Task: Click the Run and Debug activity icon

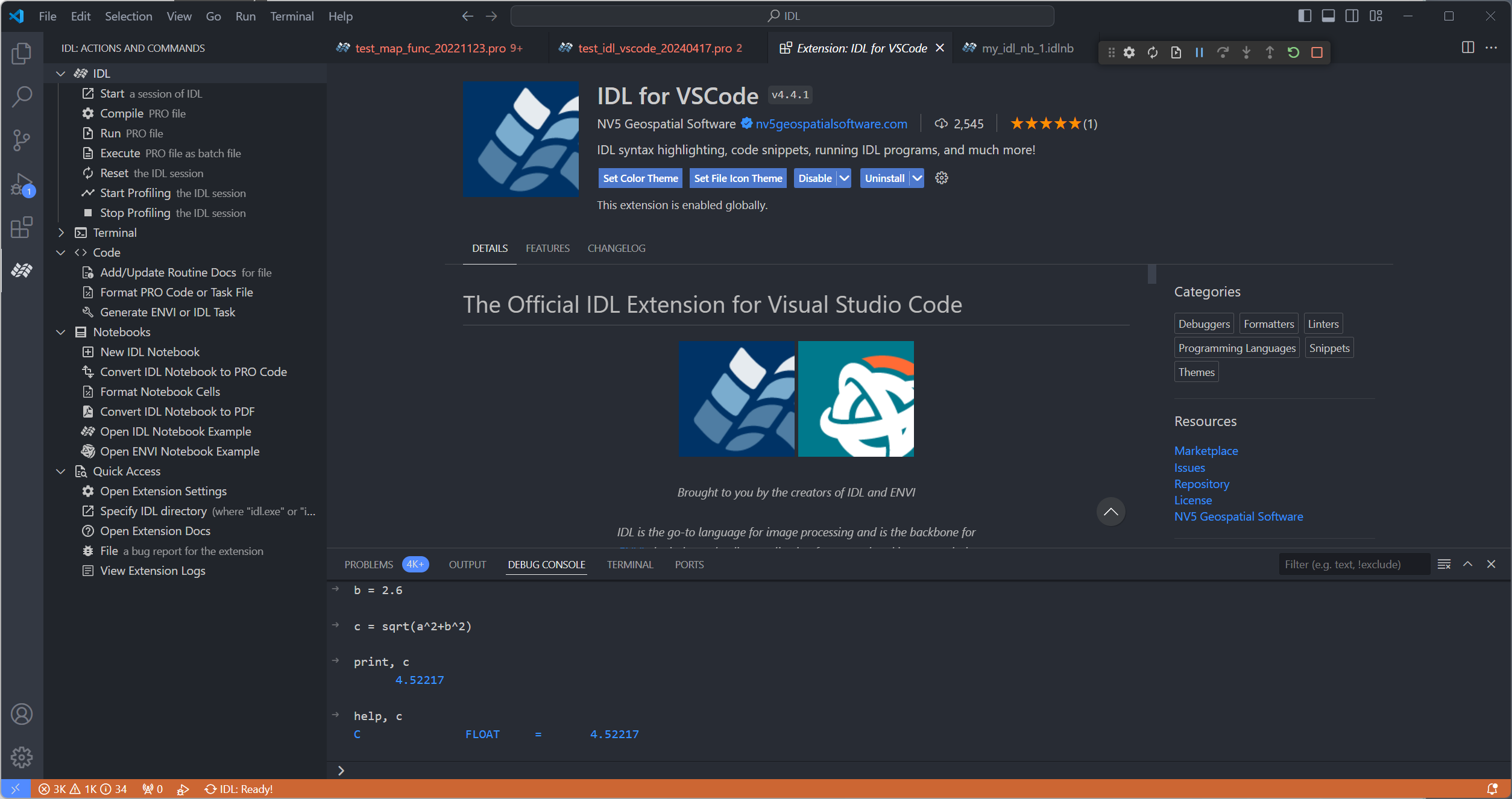Action: 22,184
